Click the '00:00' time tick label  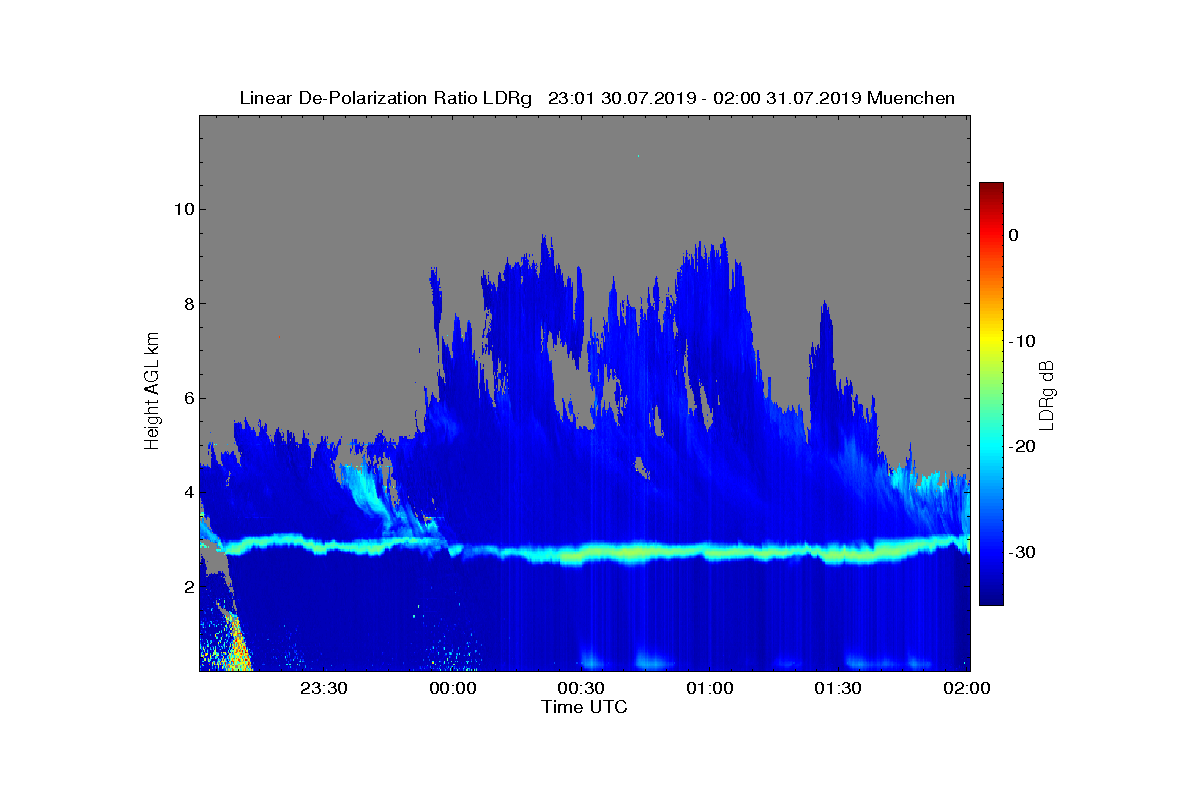[x=452, y=689]
